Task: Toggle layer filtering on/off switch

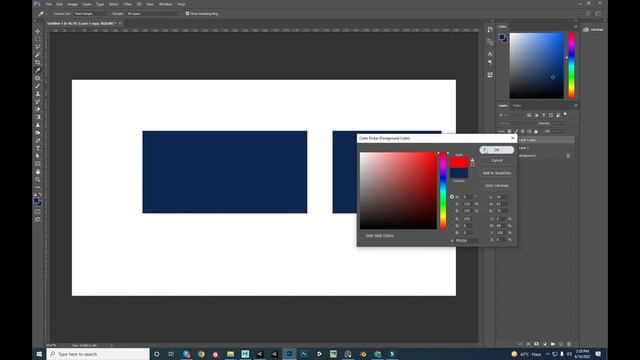Action: (x=565, y=114)
